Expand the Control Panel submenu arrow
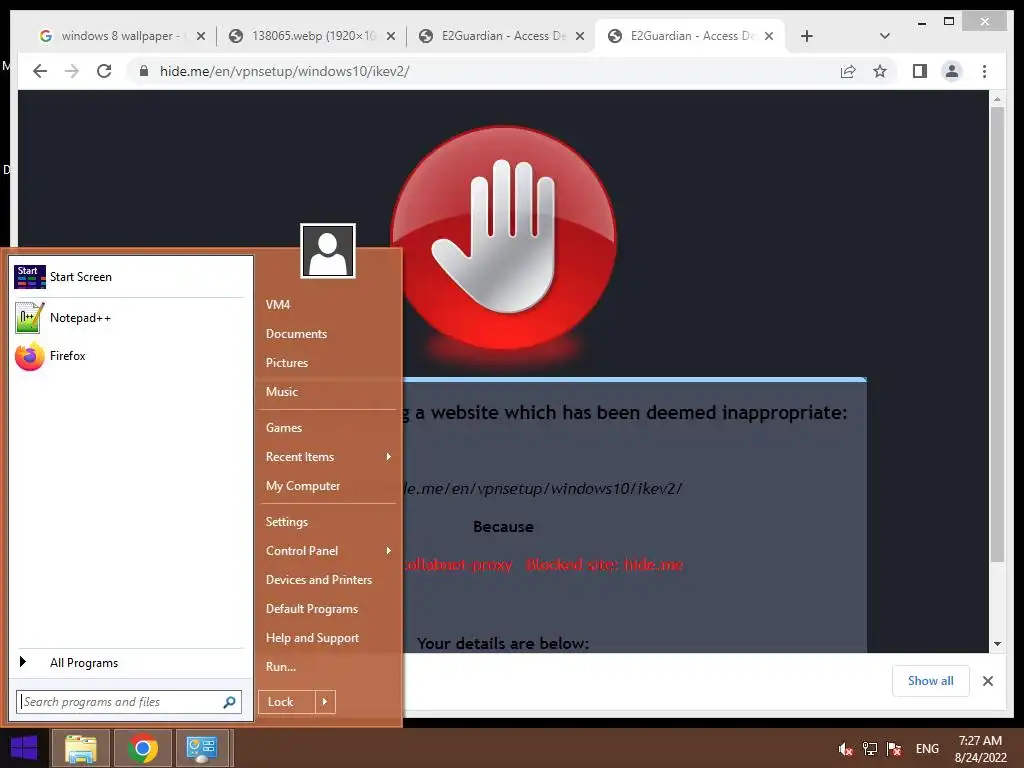 coord(389,551)
